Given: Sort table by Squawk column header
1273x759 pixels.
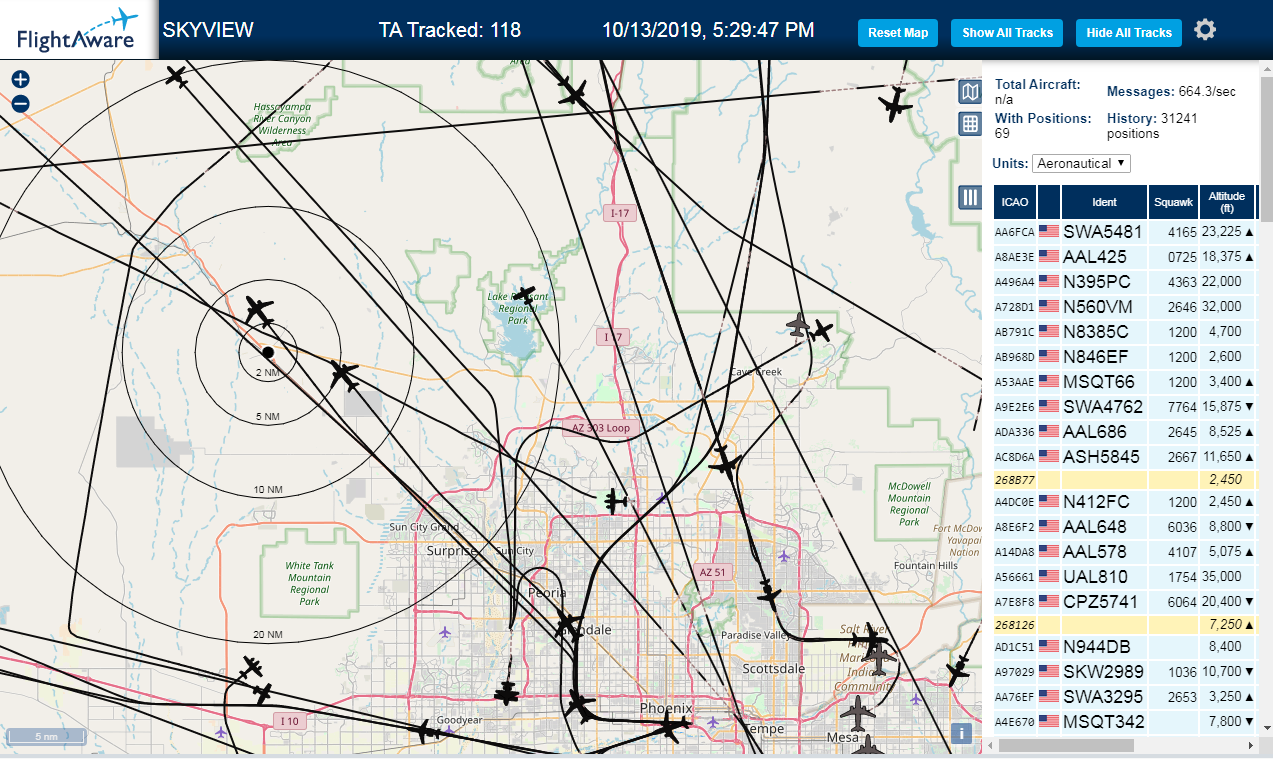Looking at the screenshot, I should coord(1173,202).
